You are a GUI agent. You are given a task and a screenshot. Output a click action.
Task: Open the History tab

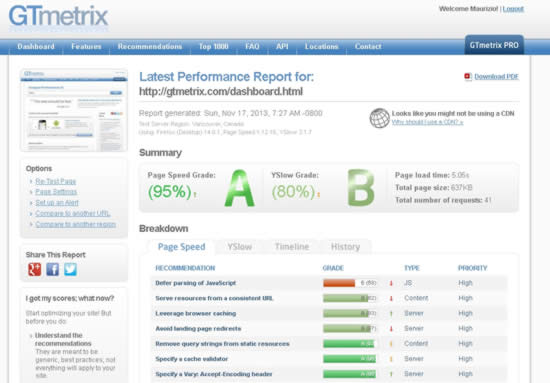point(346,247)
